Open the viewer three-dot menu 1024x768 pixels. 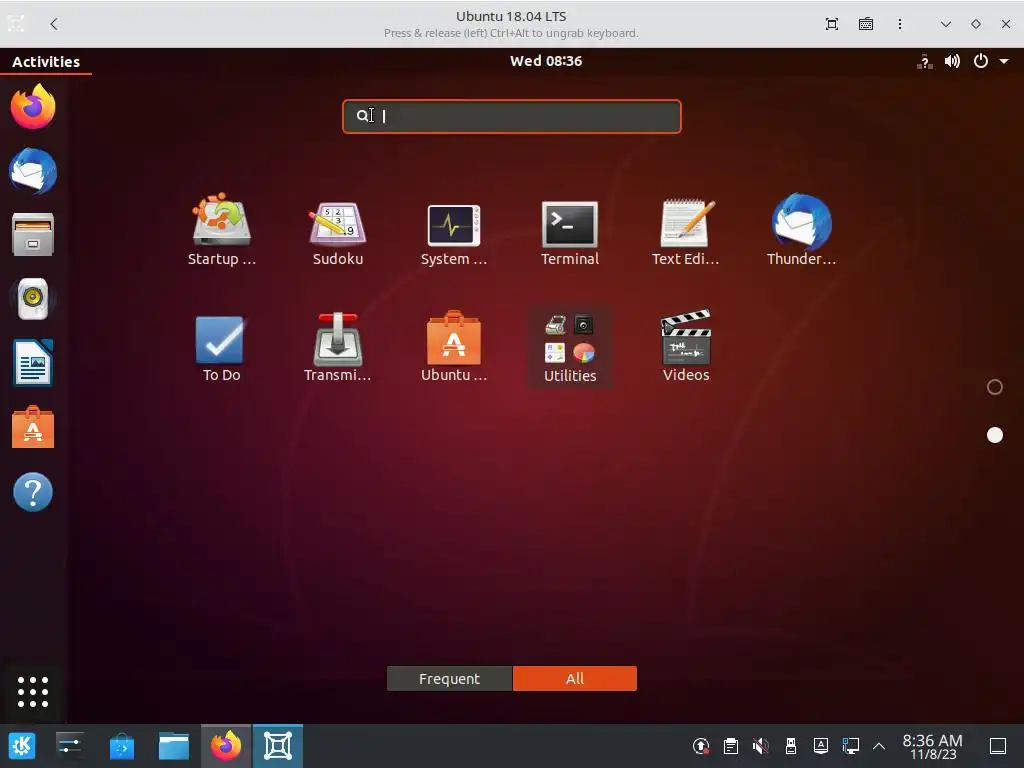point(900,24)
